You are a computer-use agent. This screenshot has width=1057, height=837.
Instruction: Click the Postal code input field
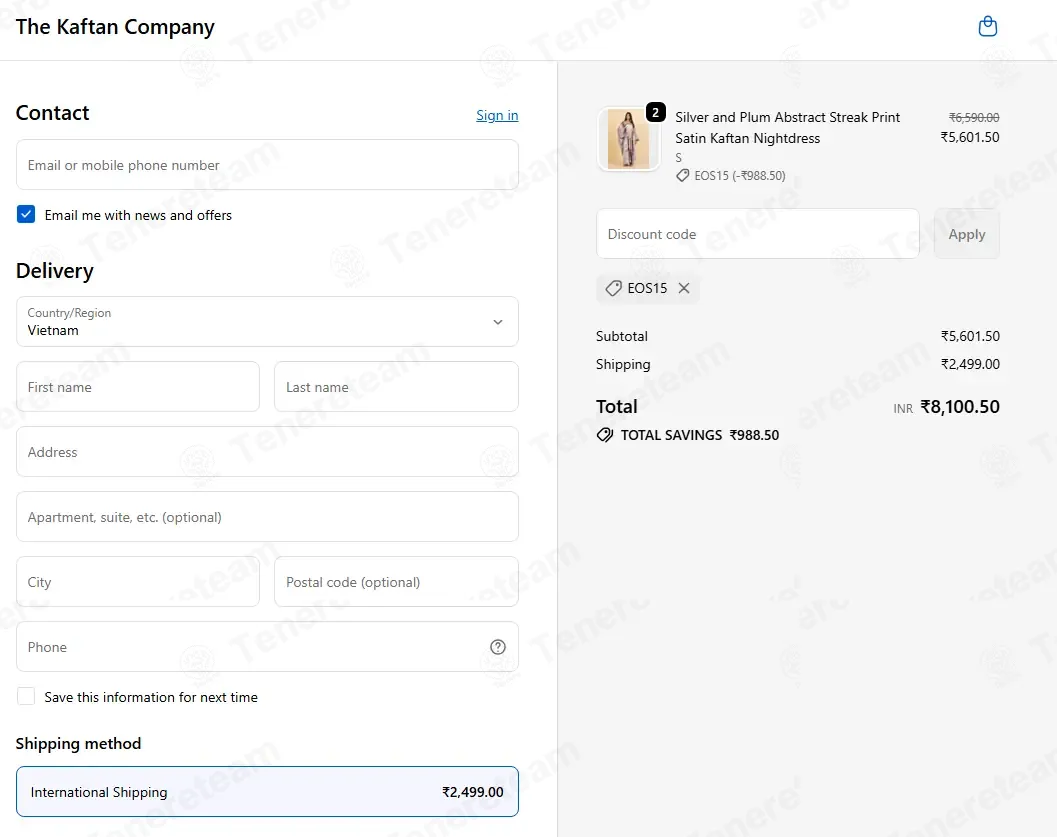pos(396,582)
